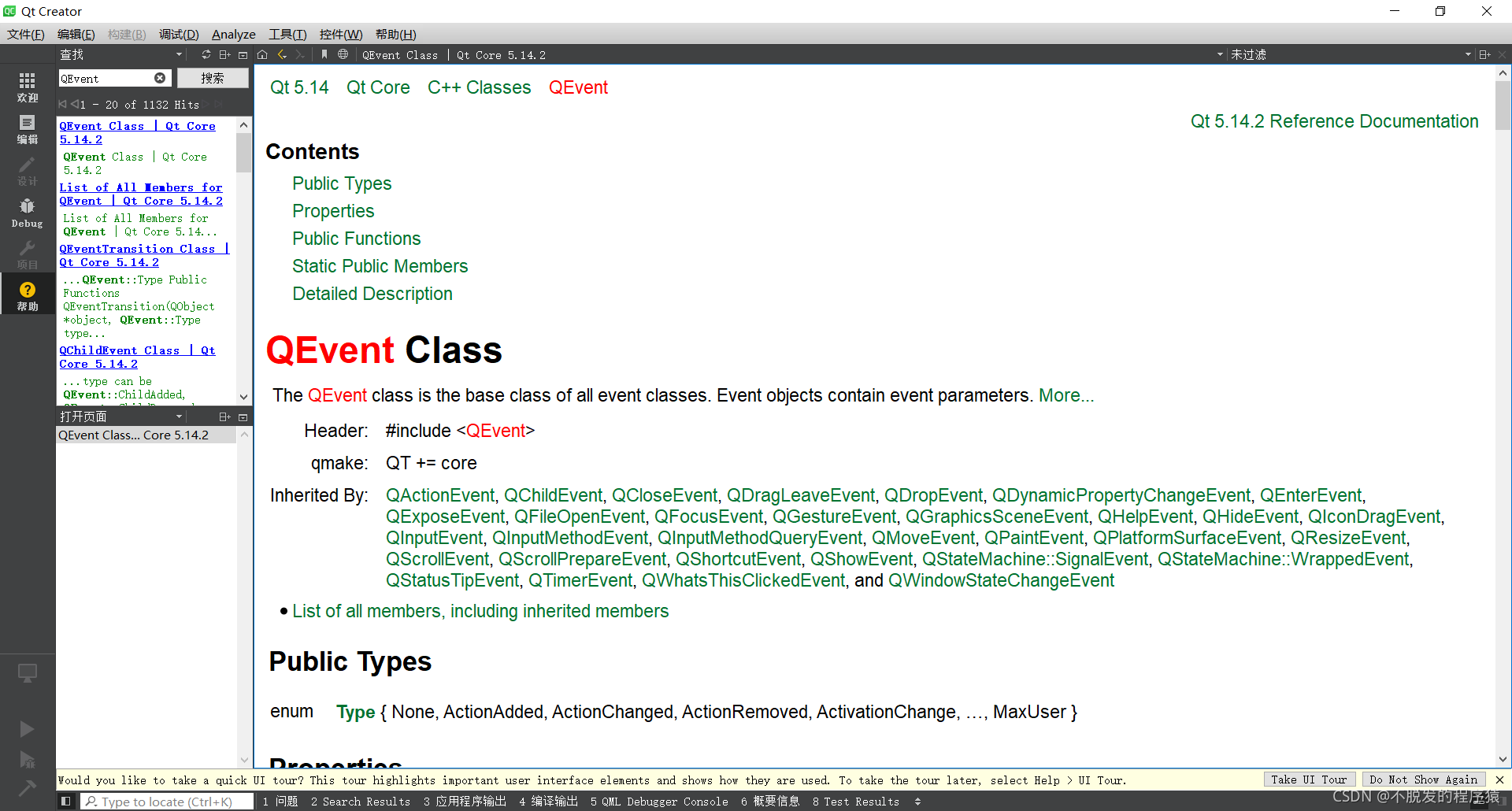Screen dimensions: 1512x811
Task: Open the 工具(T) menu
Action: coord(287,34)
